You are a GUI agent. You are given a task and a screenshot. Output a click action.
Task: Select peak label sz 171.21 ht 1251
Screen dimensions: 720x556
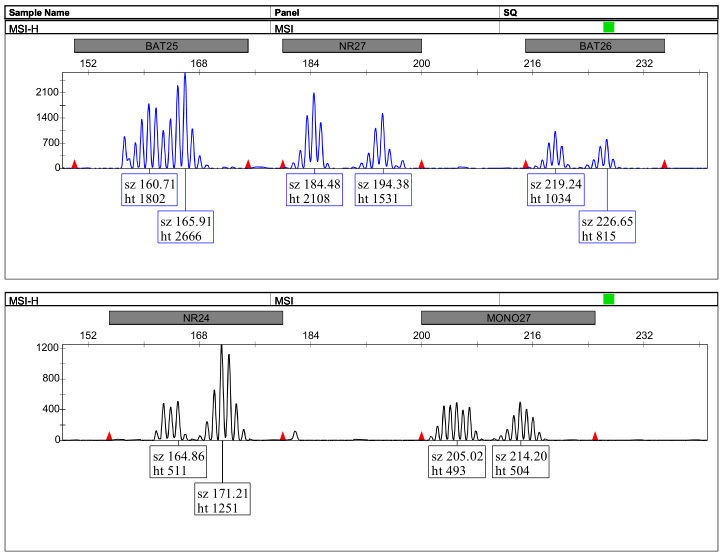pos(222,500)
